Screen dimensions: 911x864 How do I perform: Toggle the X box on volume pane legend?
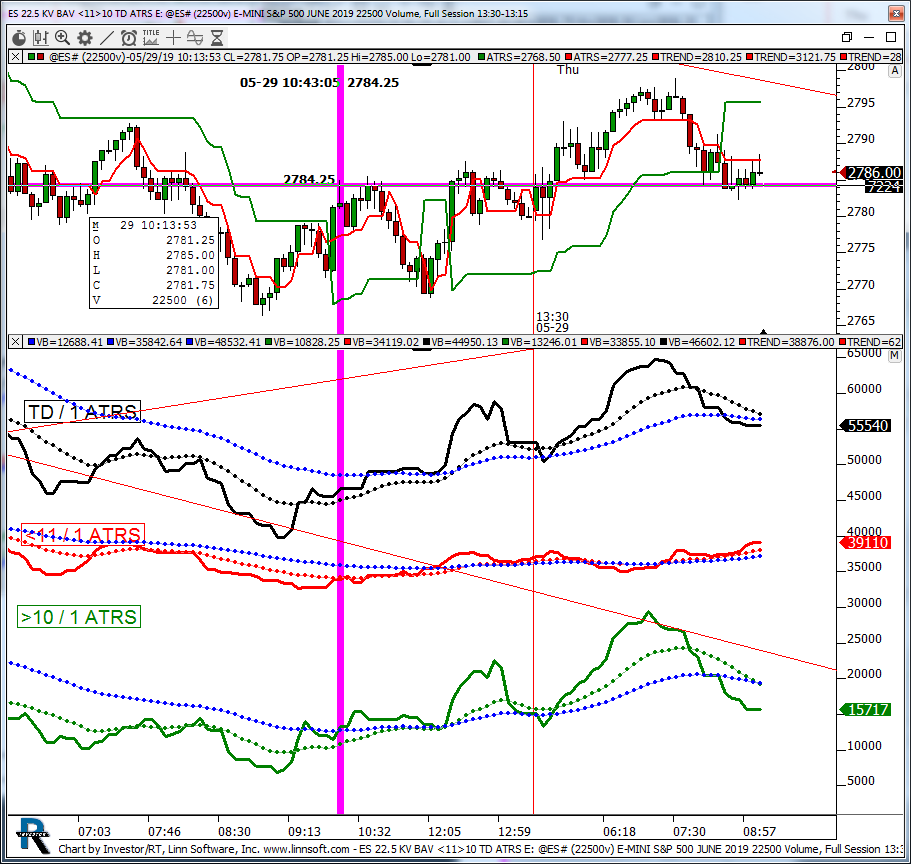[14, 342]
